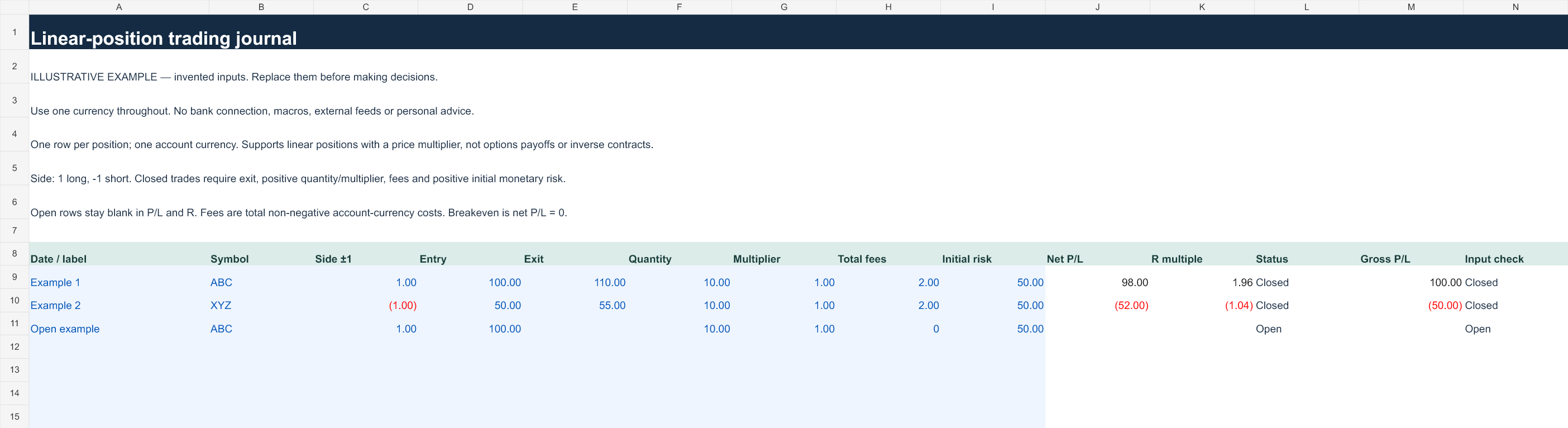Select entire column G by its header
The image size is (1568, 428).
pos(784,7)
